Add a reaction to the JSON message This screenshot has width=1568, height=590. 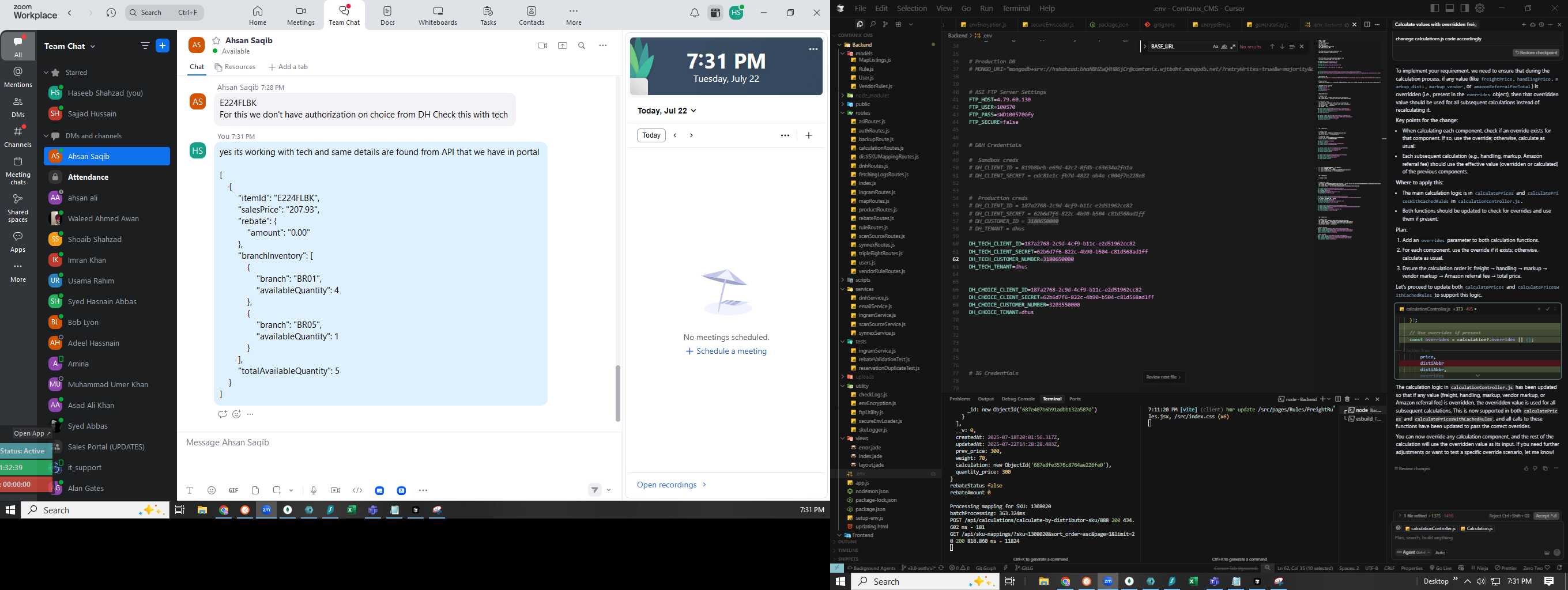pos(237,414)
